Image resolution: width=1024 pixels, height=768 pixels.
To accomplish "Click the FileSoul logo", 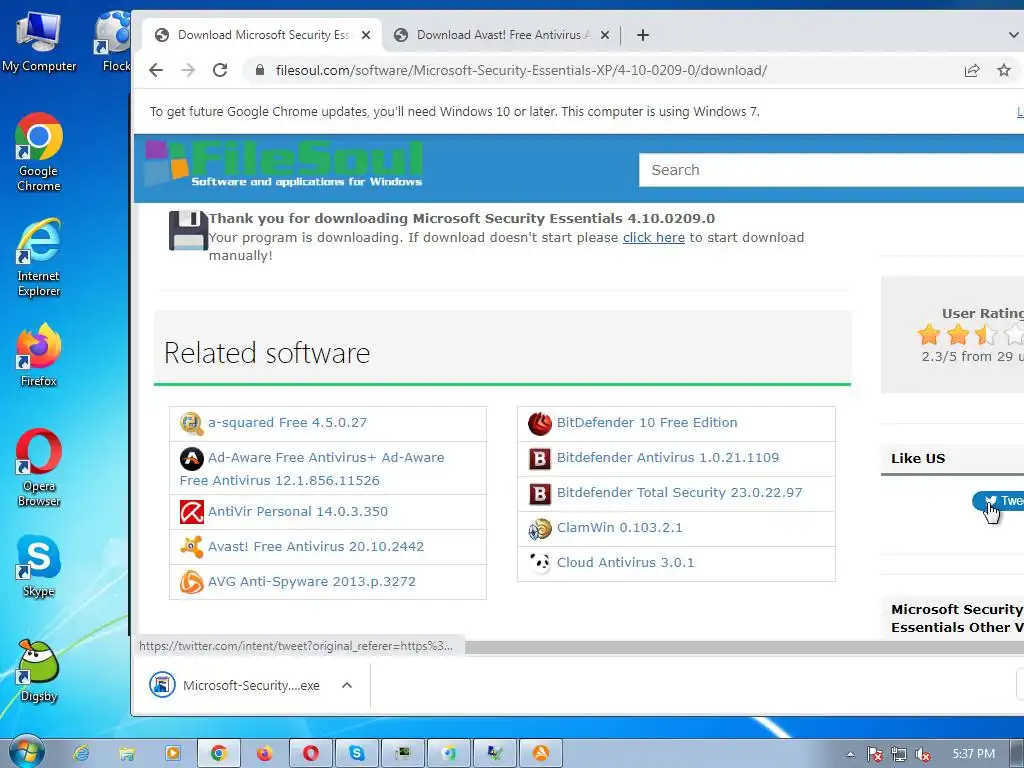I will [283, 164].
